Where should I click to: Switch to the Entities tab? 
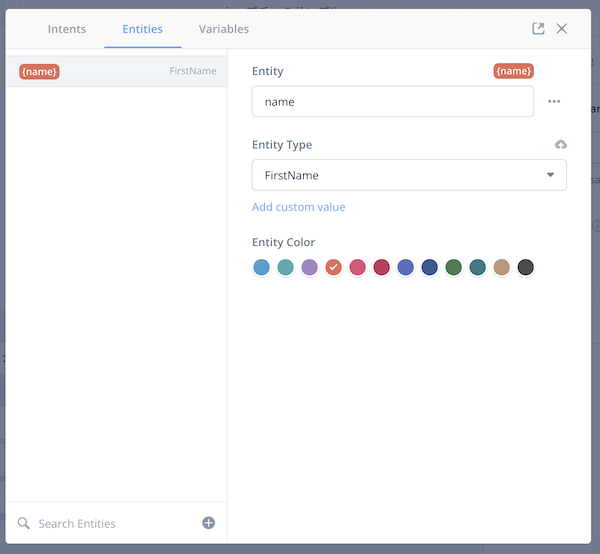[x=142, y=29]
